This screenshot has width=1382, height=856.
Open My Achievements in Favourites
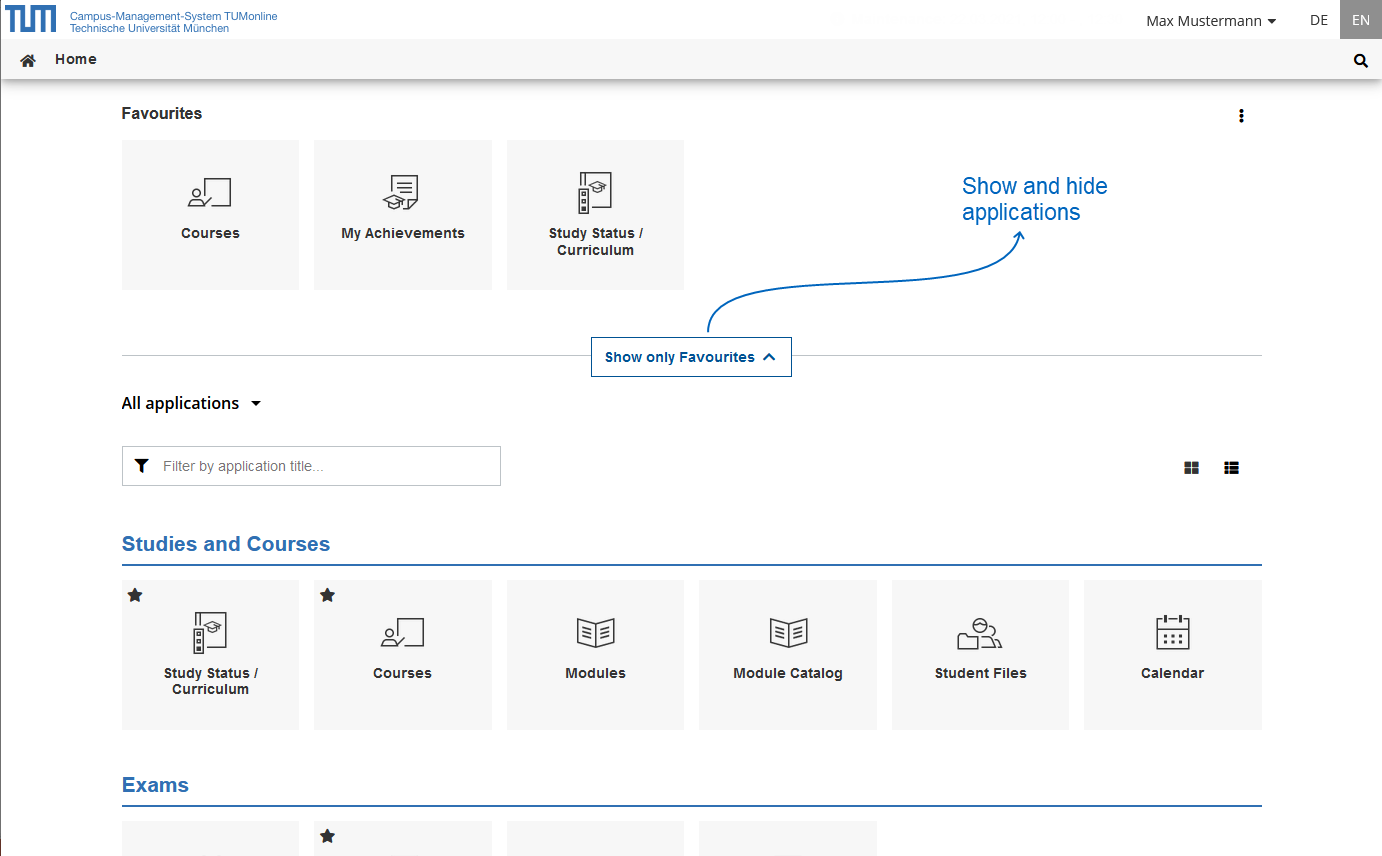point(402,214)
